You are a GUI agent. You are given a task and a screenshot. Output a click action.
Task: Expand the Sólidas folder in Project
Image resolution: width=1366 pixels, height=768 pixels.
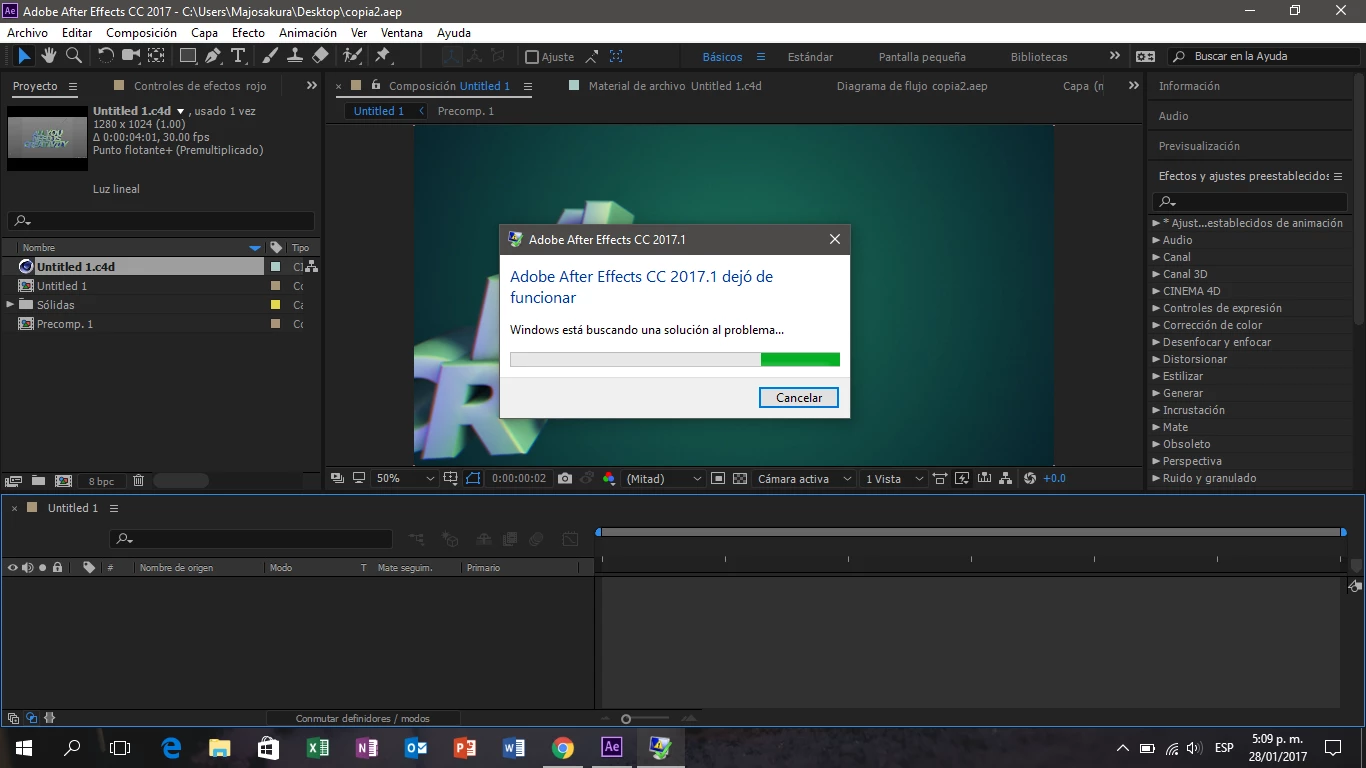tap(10, 305)
